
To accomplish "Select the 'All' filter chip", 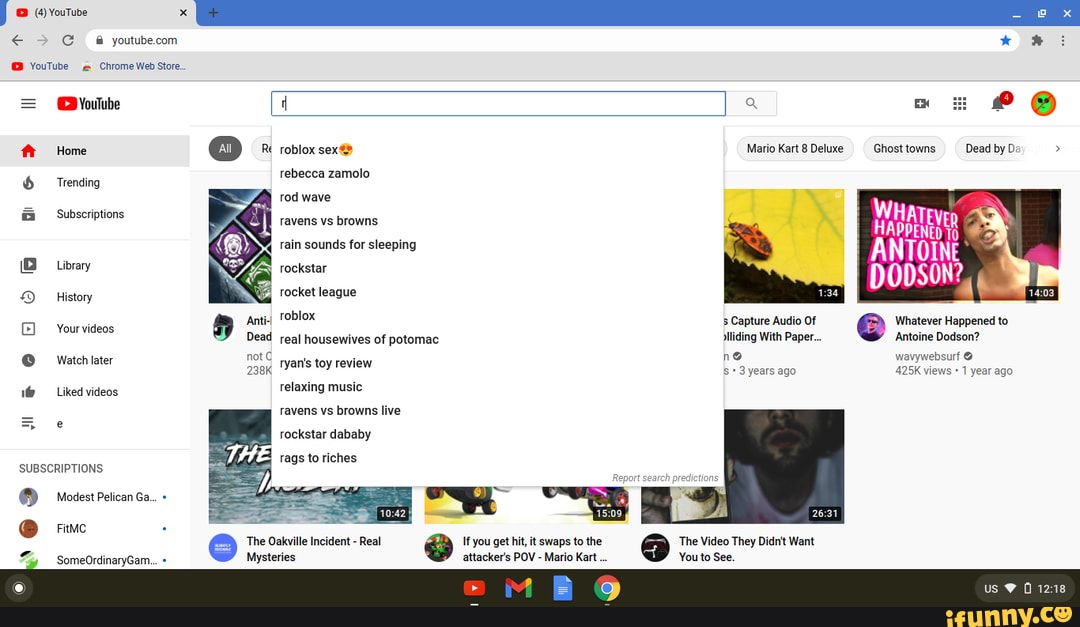I will tap(225, 149).
